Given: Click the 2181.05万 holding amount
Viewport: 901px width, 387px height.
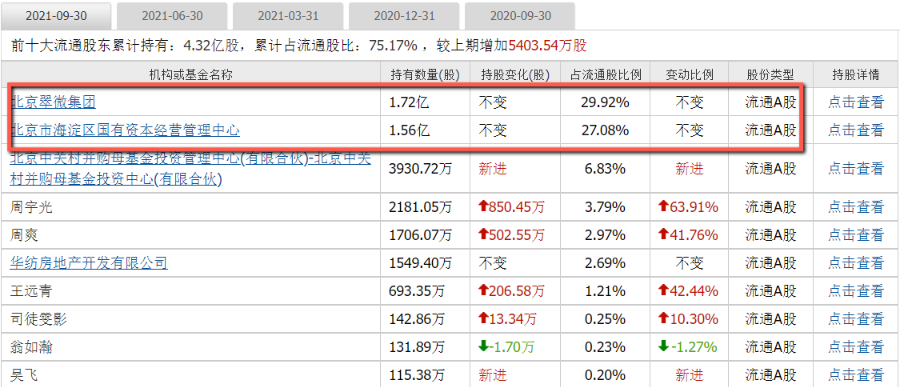Looking at the screenshot, I should click(421, 207).
